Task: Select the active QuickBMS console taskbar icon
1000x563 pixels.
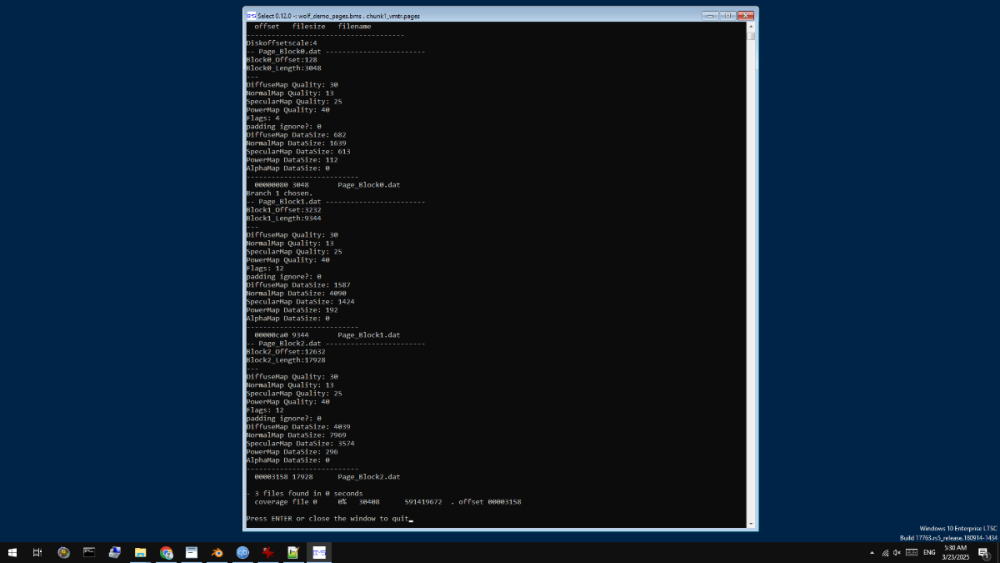Action: (319, 552)
